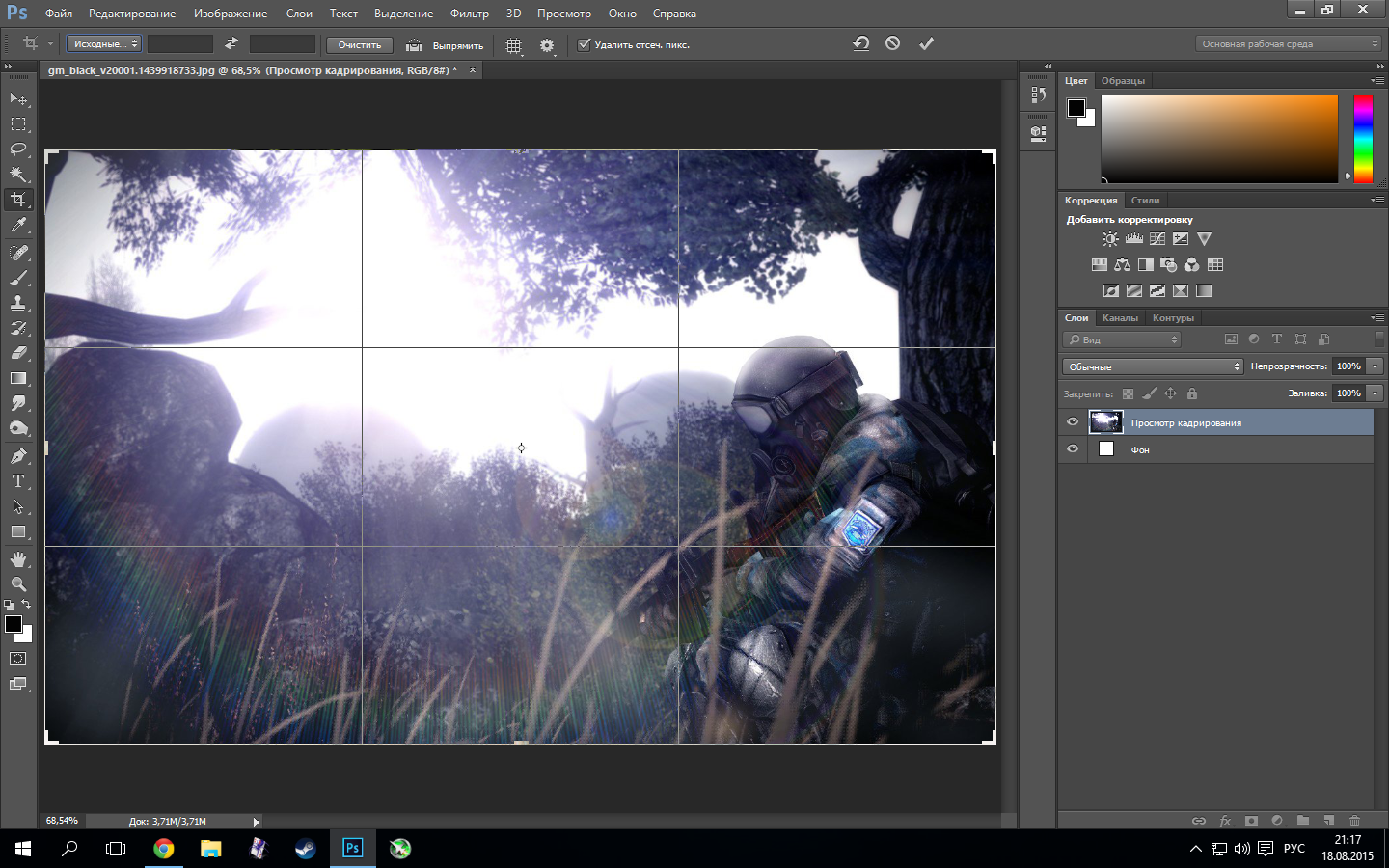
Task: Select the Eraser tool
Action: [18, 353]
